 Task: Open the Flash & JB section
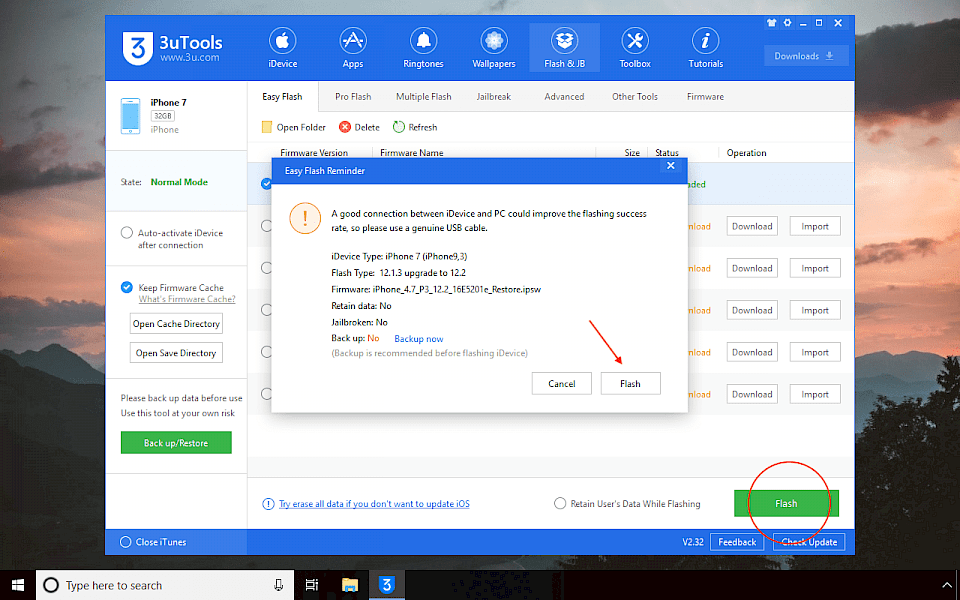click(564, 48)
